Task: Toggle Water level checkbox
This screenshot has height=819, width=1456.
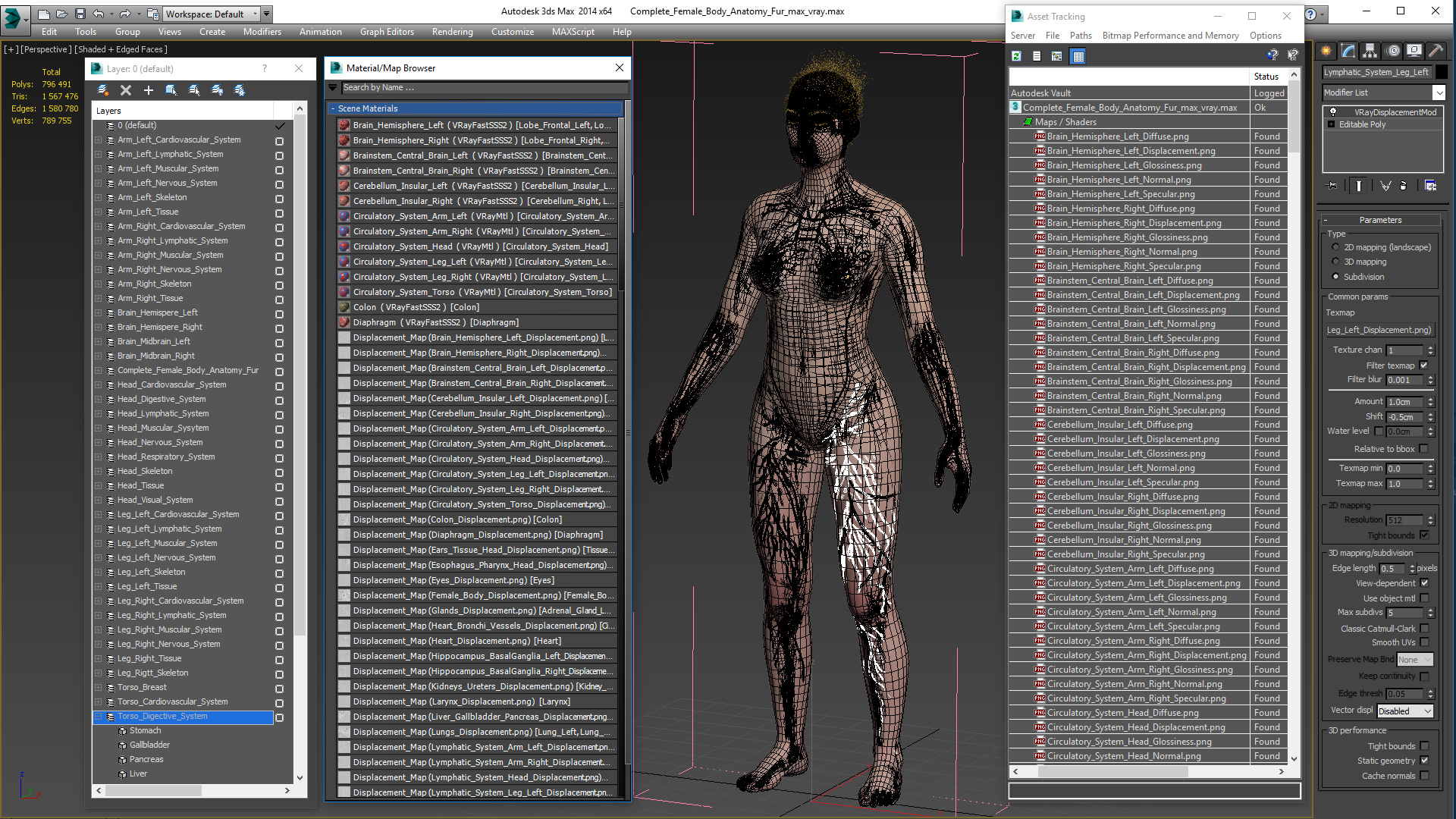Action: coord(1379,431)
